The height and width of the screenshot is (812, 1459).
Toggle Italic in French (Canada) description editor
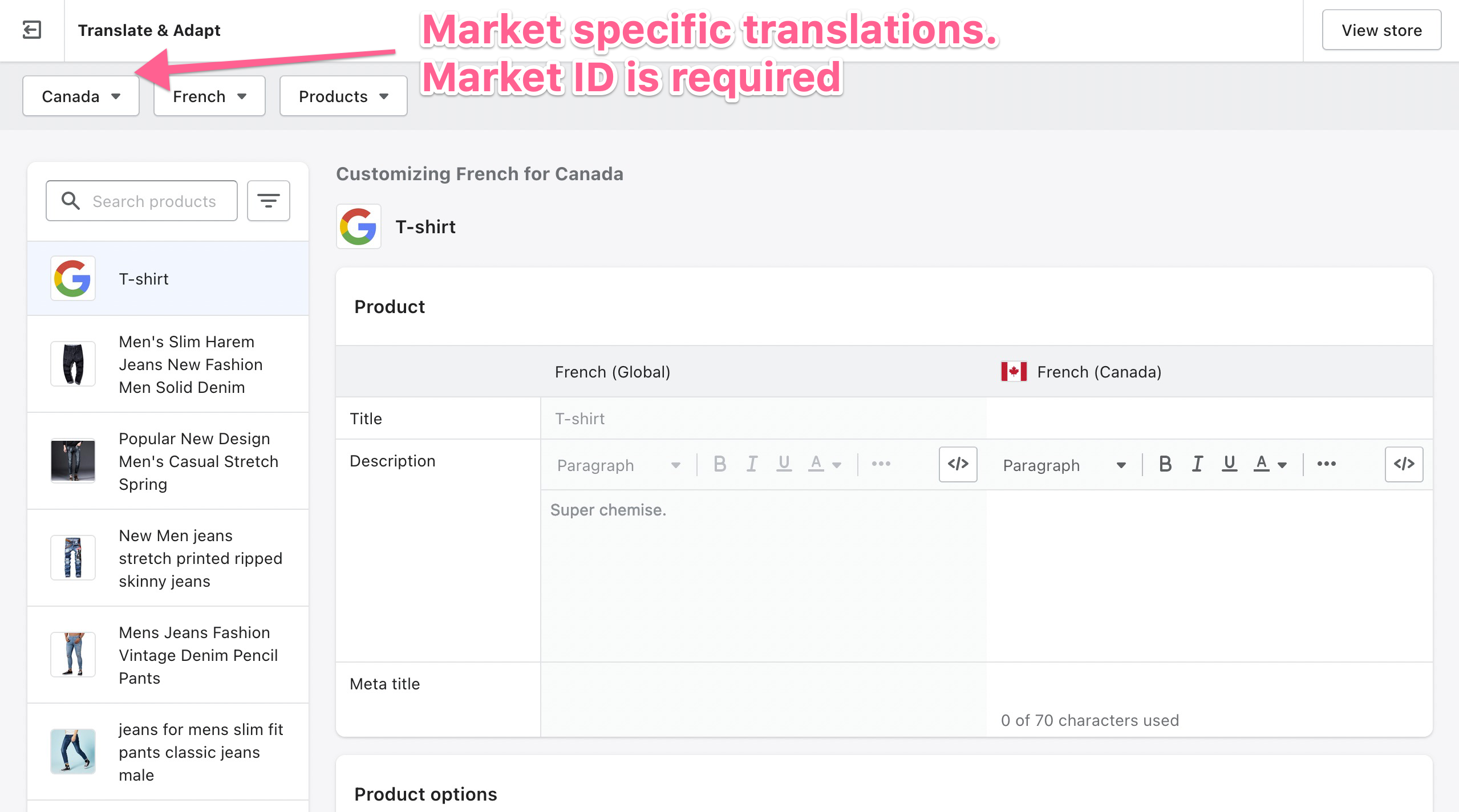tap(1197, 464)
